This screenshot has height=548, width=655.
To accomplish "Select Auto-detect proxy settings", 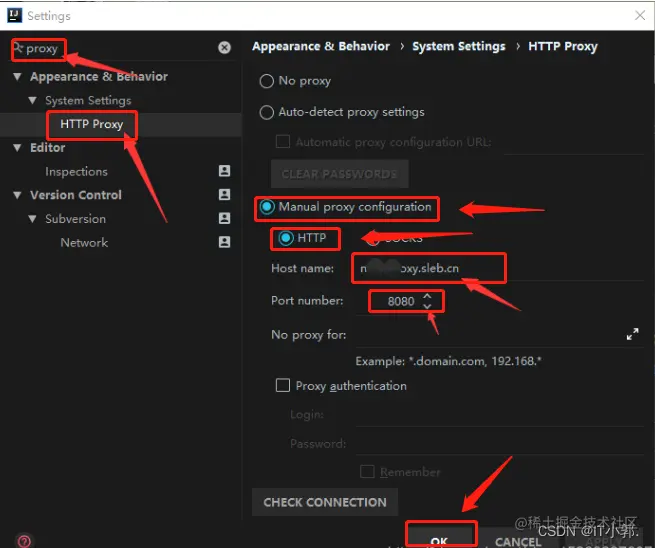I will tap(267, 112).
